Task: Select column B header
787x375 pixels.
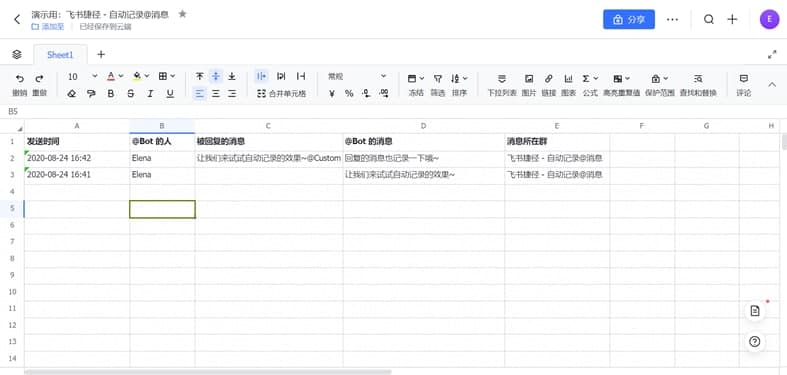Action: [162, 126]
